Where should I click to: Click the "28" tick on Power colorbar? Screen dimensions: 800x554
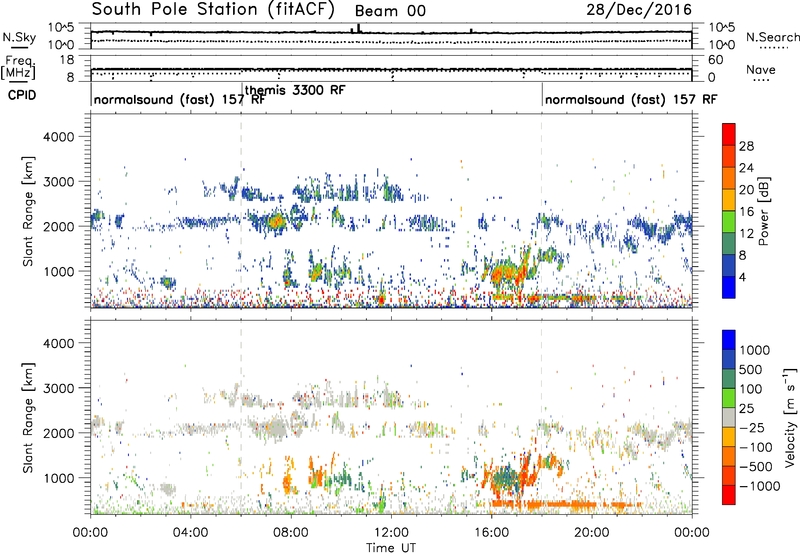pos(746,146)
